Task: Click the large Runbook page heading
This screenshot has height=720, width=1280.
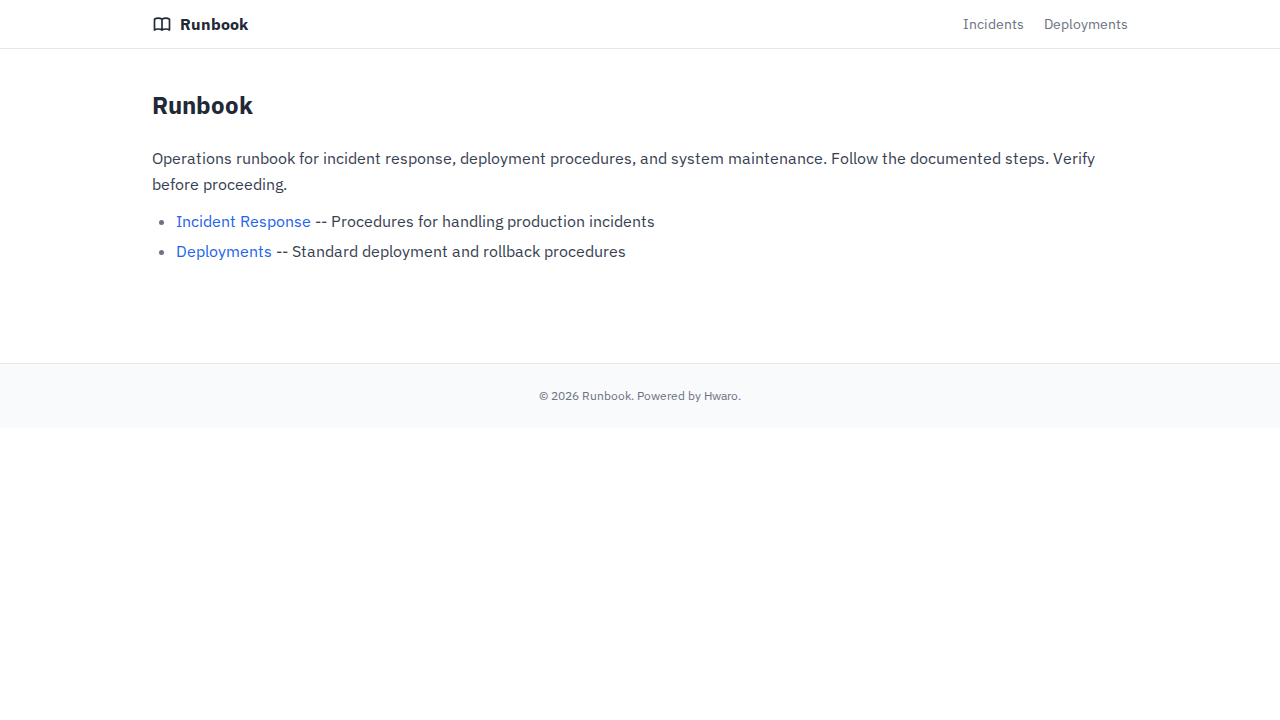Action: pos(202,106)
